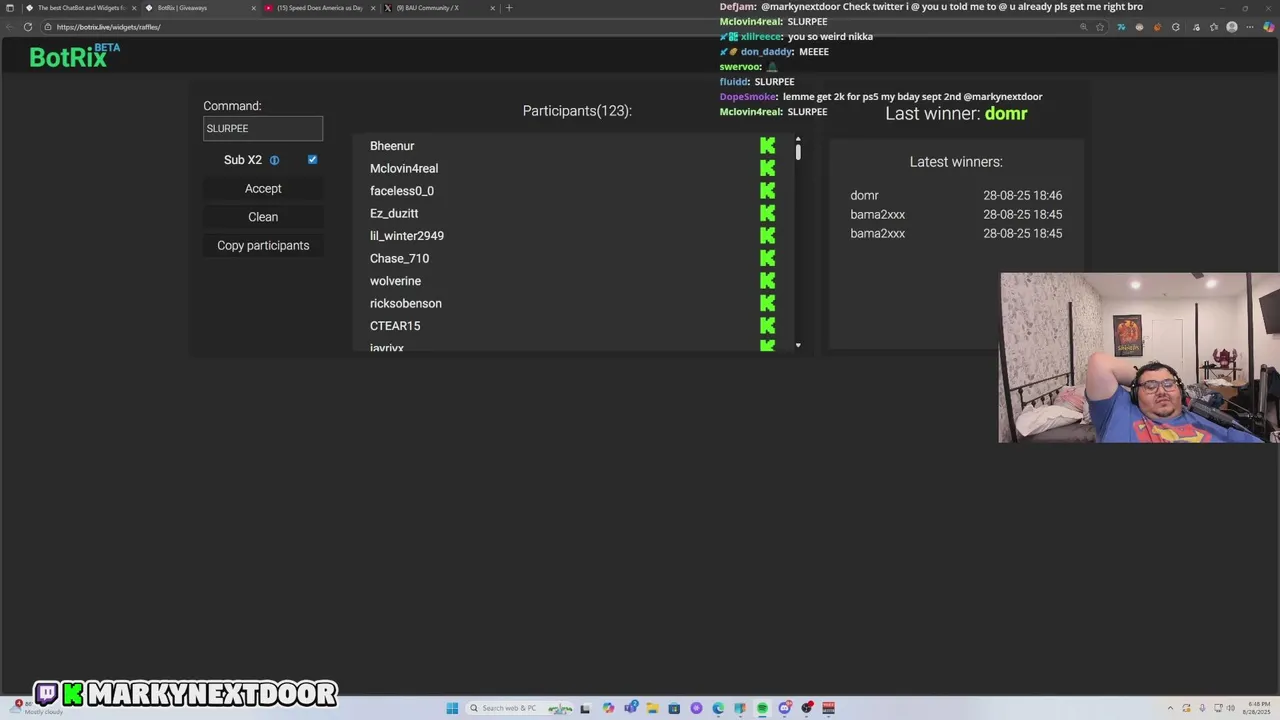Select participant Bheenur
This screenshot has width=1280, height=720.
pyautogui.click(x=392, y=146)
